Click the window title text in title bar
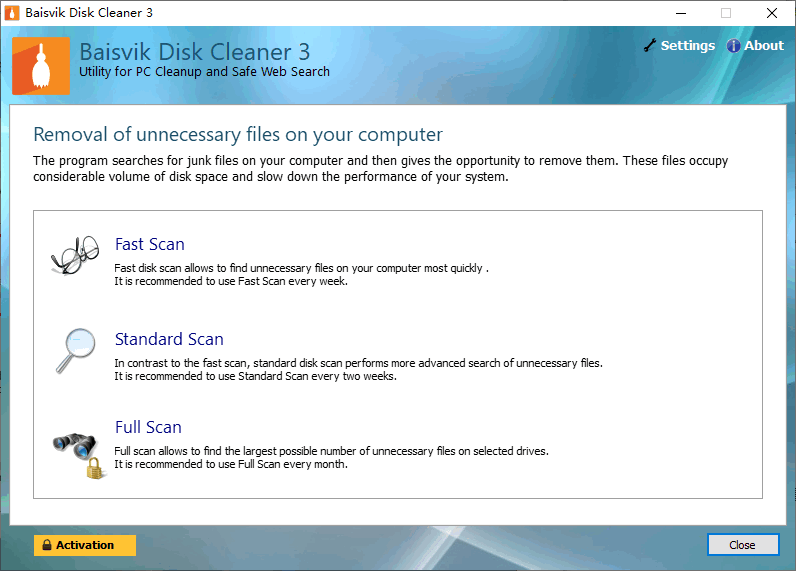This screenshot has width=796, height=571. pos(89,13)
